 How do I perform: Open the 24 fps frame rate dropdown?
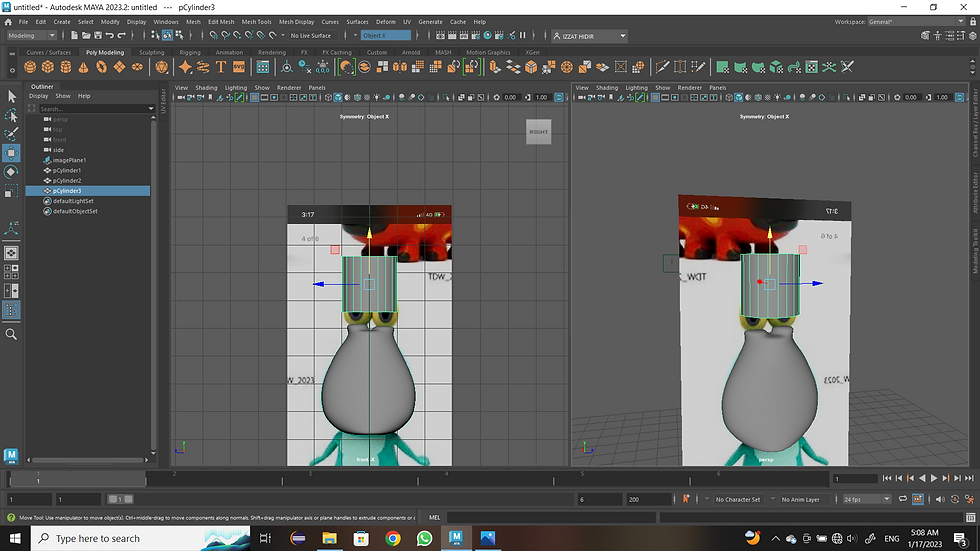866,499
